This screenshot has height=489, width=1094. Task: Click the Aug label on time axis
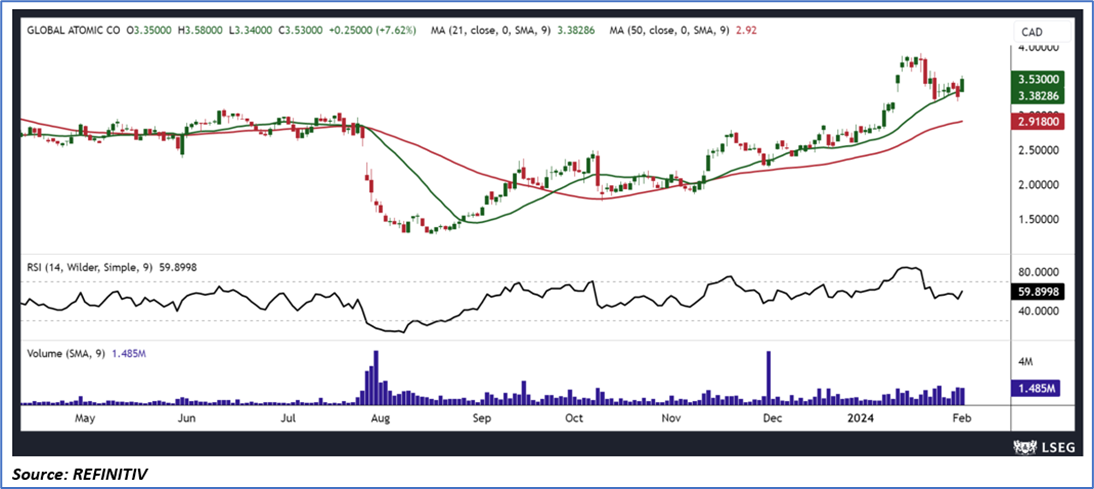[380, 419]
